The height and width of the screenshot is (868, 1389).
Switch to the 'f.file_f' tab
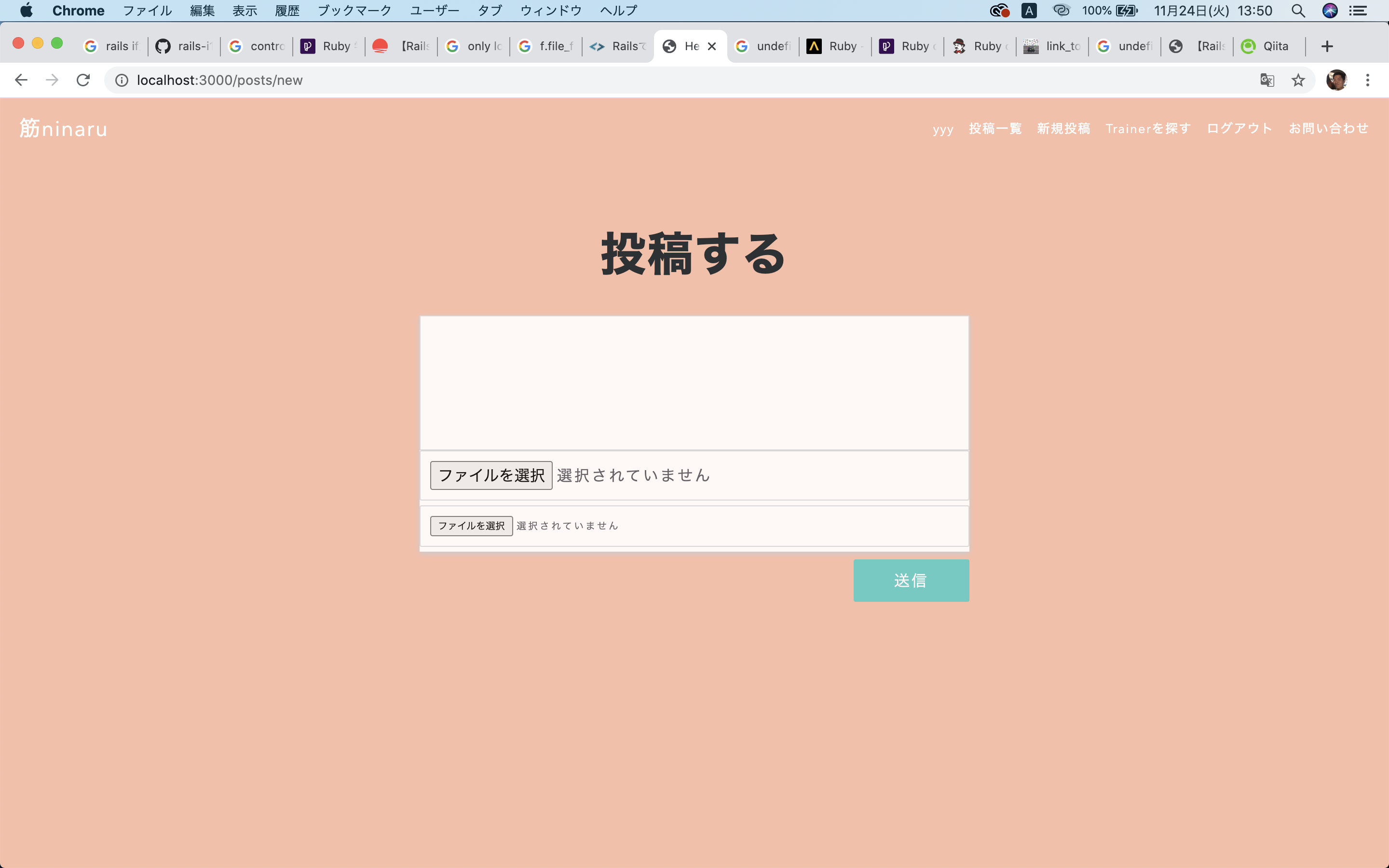[546, 46]
